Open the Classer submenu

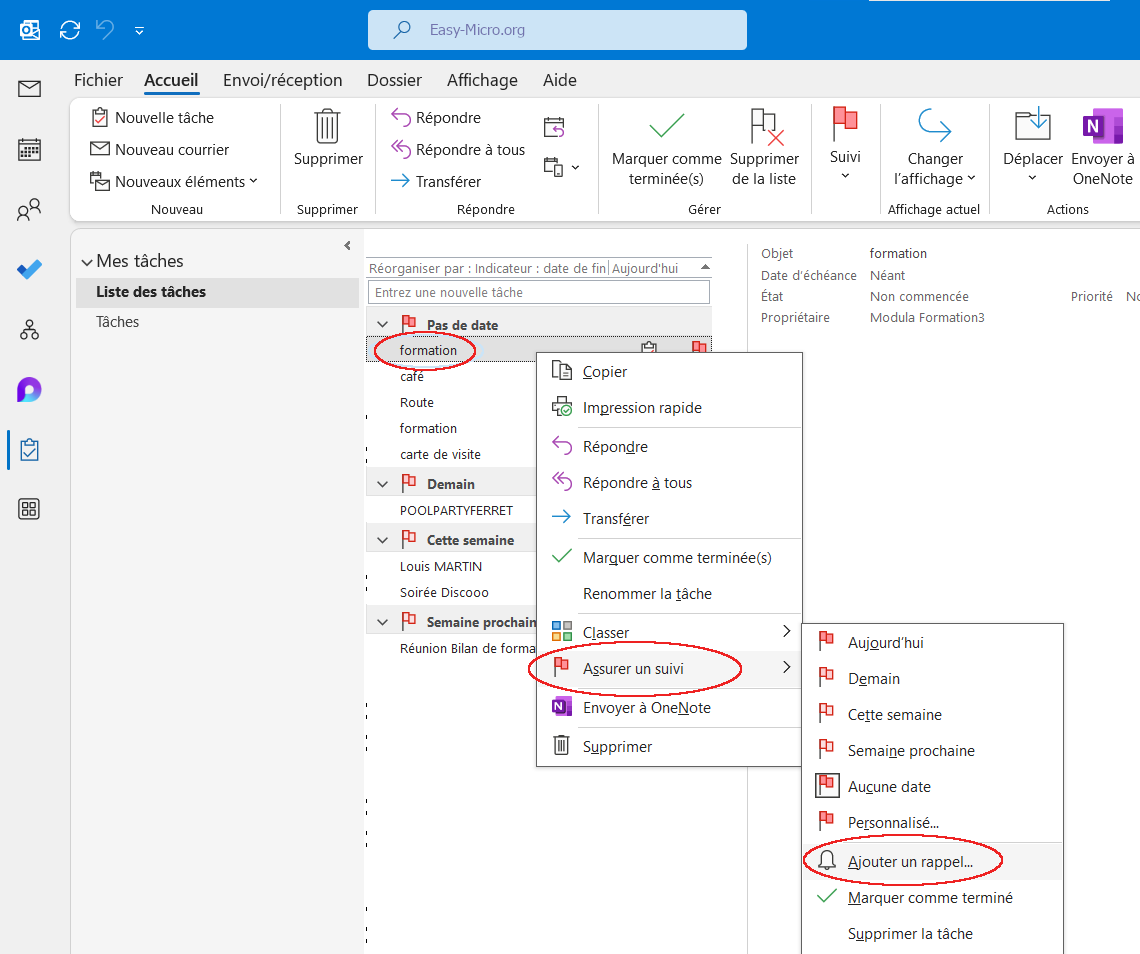tap(669, 633)
